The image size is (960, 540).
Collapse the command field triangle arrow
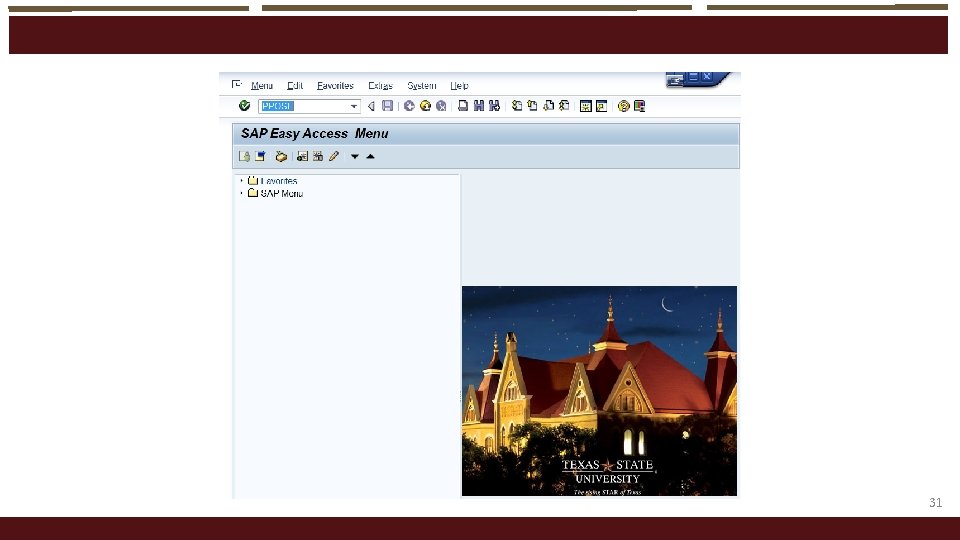pos(371,106)
